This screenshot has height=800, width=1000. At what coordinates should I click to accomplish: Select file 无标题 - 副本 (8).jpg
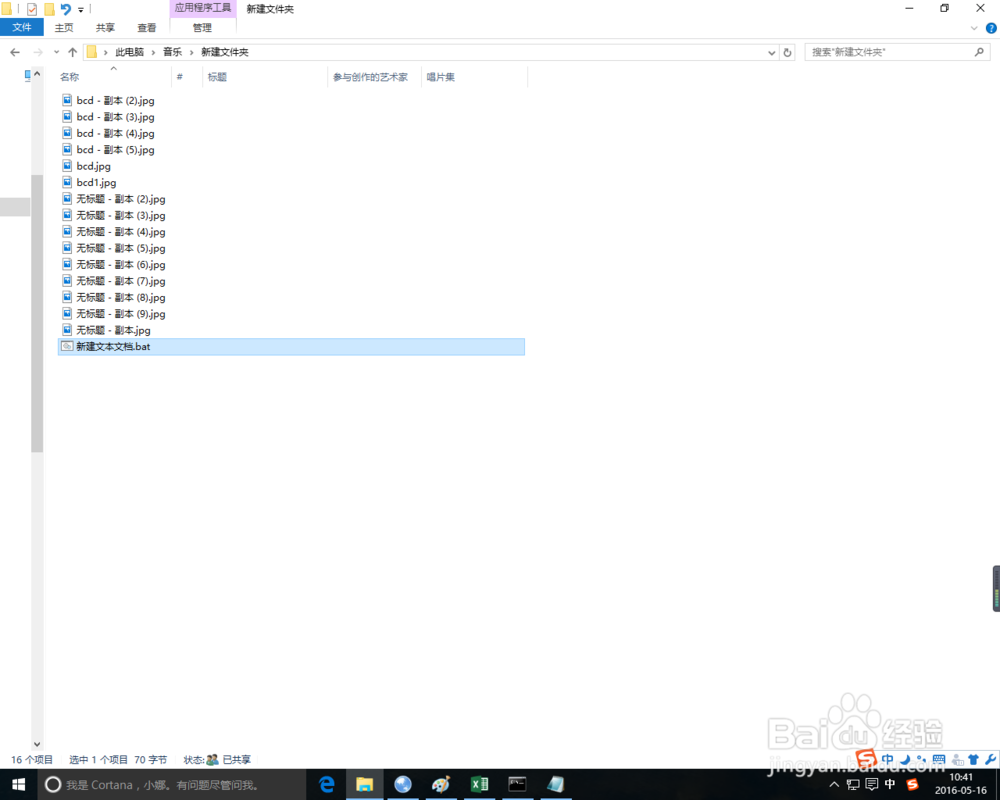pyautogui.click(x=121, y=298)
